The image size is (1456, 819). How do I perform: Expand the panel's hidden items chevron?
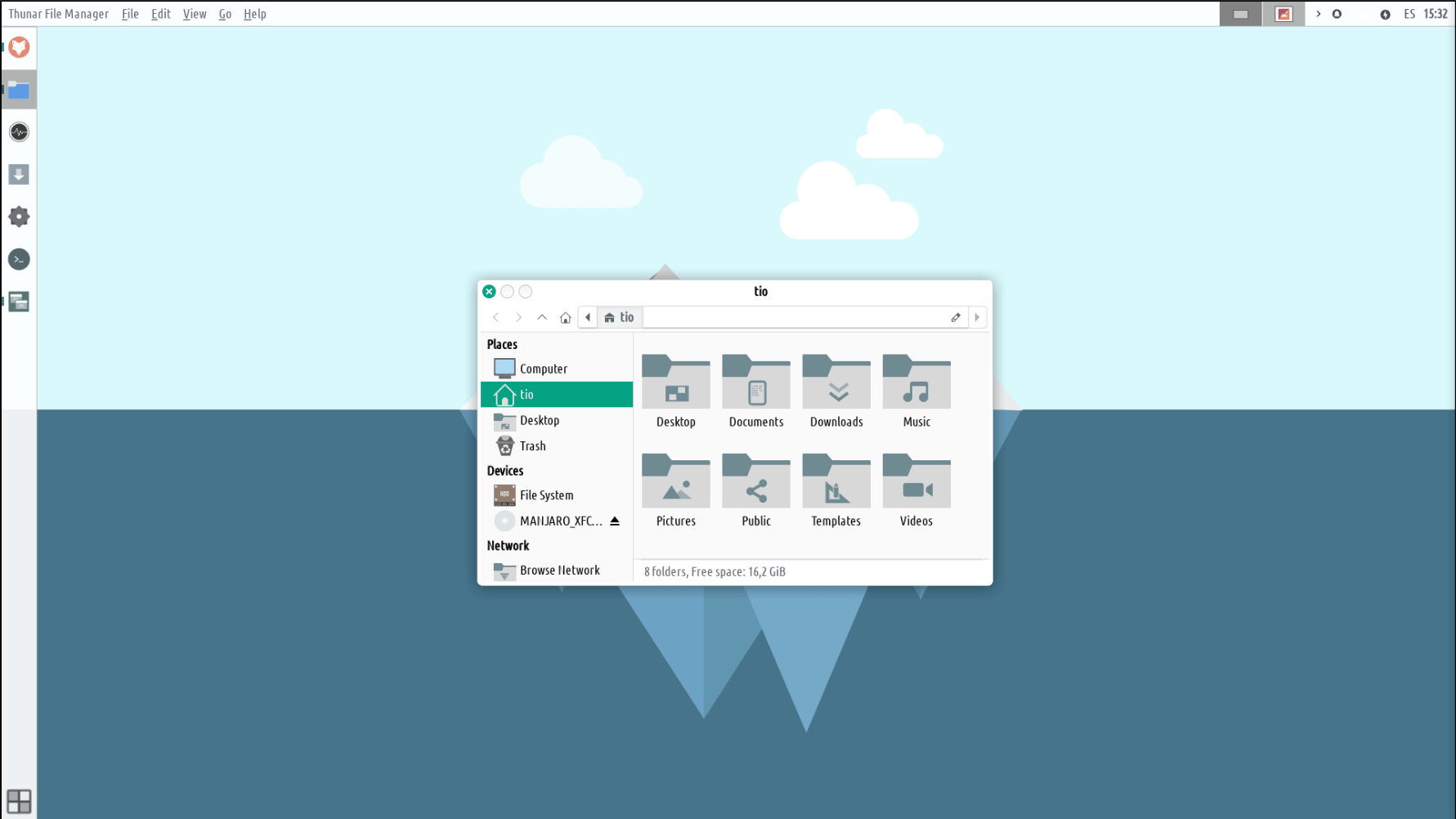click(1318, 14)
